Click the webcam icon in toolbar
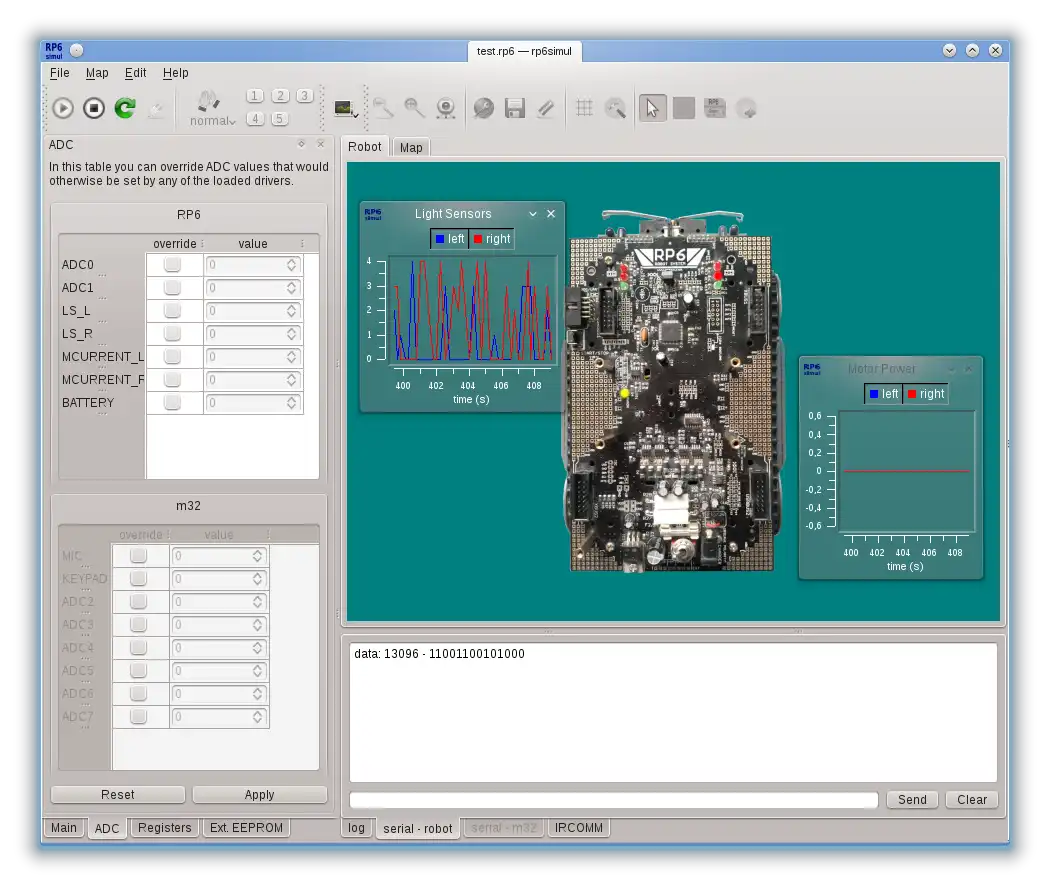1050x886 pixels. pyautogui.click(x=446, y=108)
